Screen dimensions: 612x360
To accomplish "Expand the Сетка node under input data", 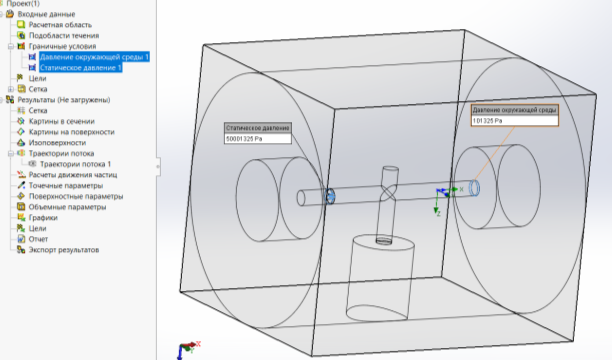I will (x=11, y=89).
